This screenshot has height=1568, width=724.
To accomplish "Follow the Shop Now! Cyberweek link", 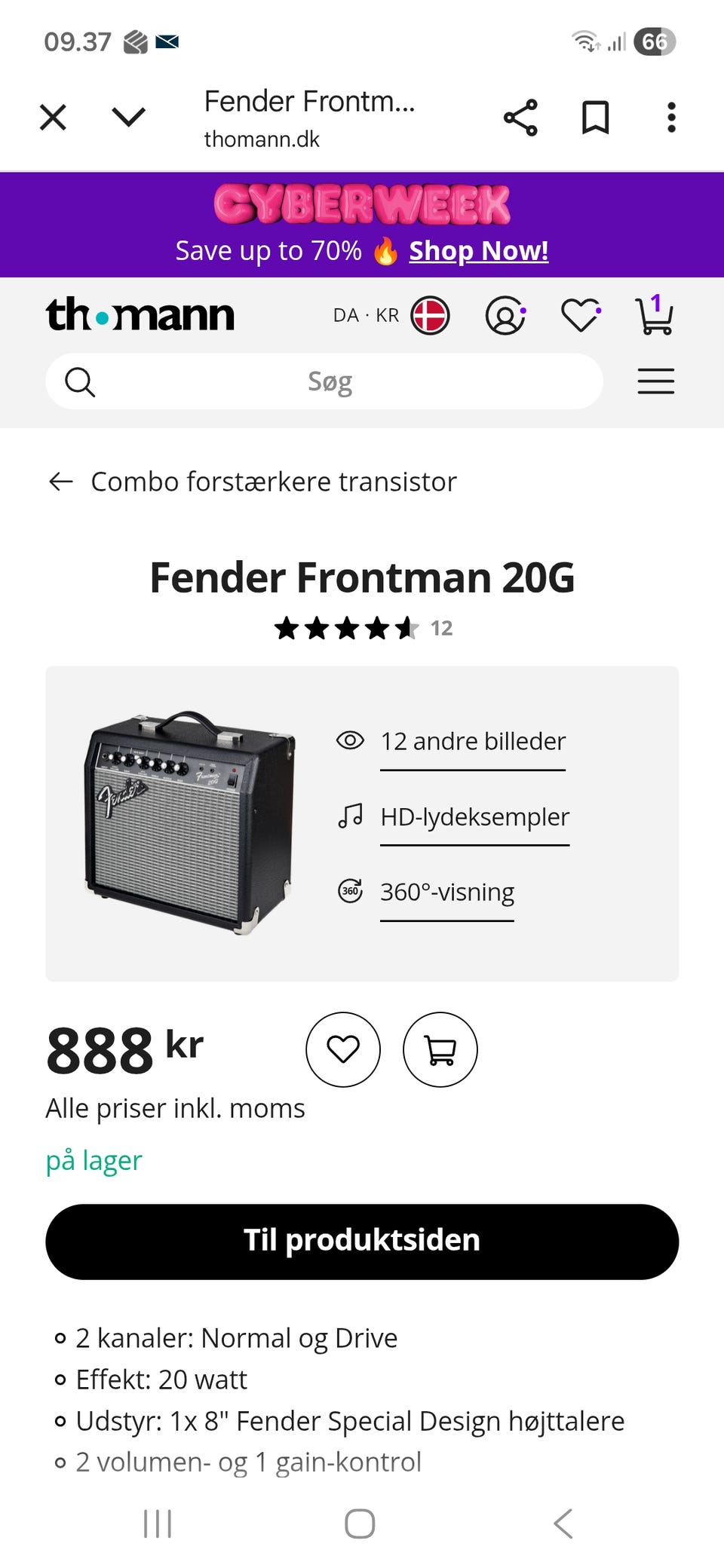I will [478, 251].
